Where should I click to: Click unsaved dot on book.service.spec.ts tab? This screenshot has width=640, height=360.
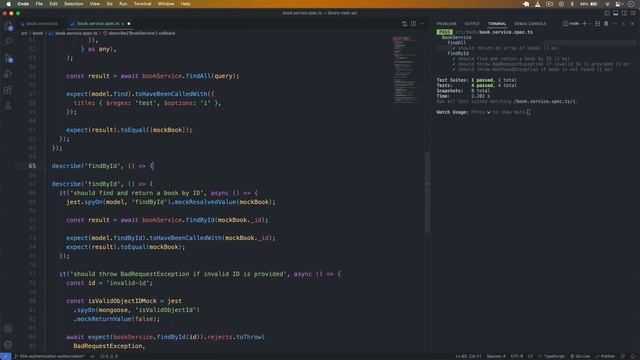click(129, 24)
